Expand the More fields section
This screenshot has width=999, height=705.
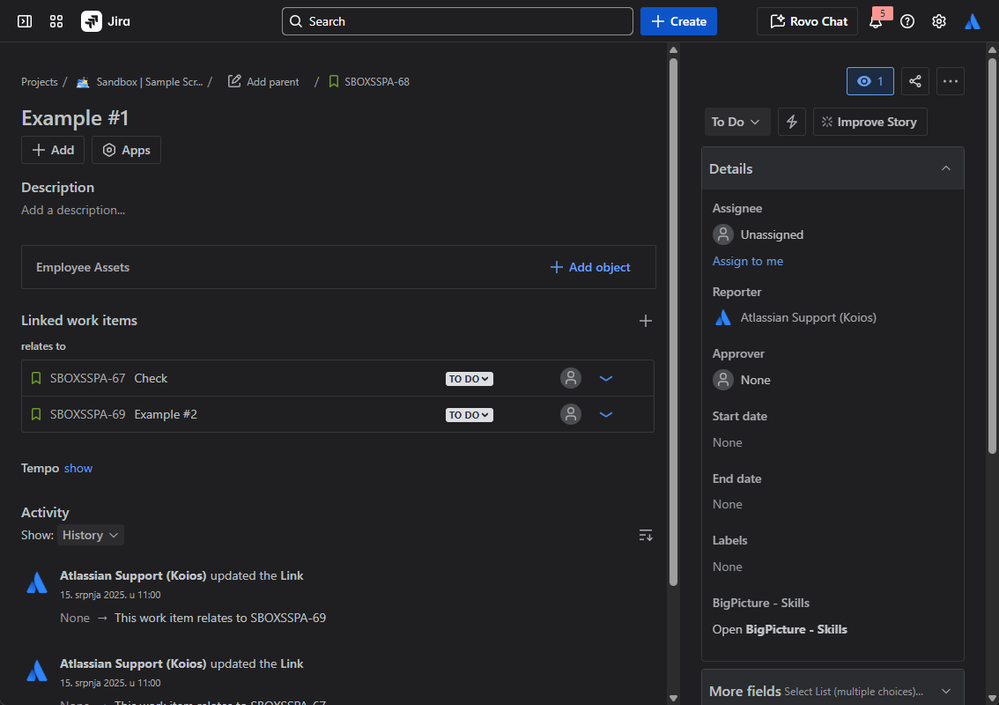pos(832,691)
